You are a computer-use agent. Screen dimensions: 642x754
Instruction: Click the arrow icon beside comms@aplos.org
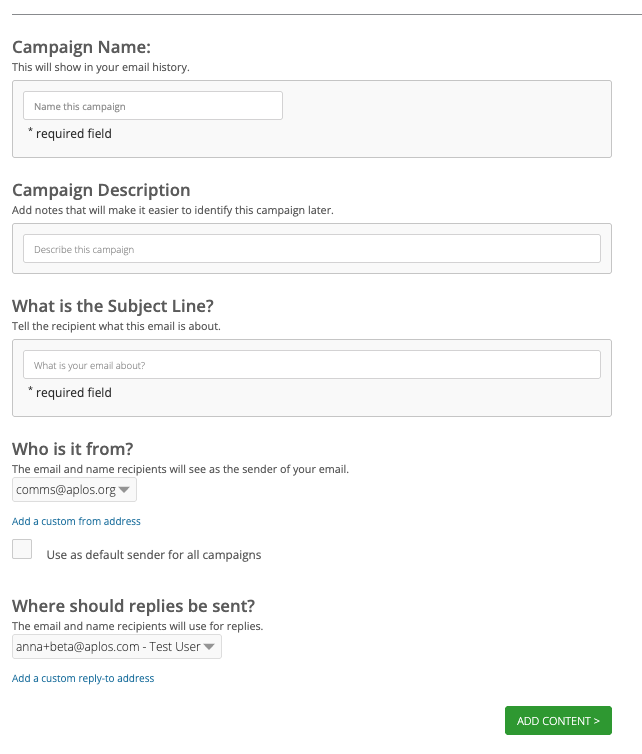[x=124, y=490]
